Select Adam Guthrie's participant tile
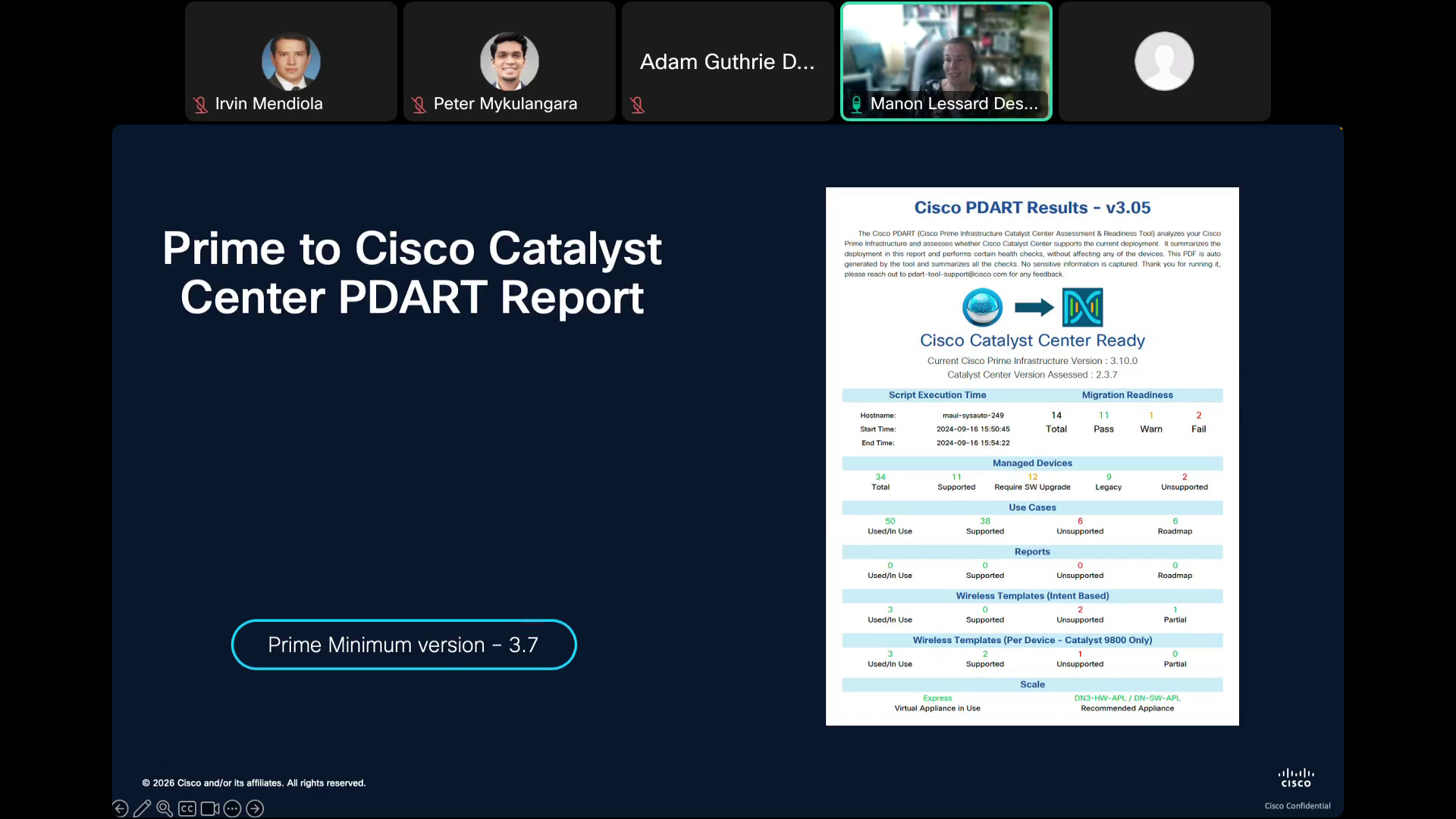Image resolution: width=1456 pixels, height=819 pixels. [728, 61]
